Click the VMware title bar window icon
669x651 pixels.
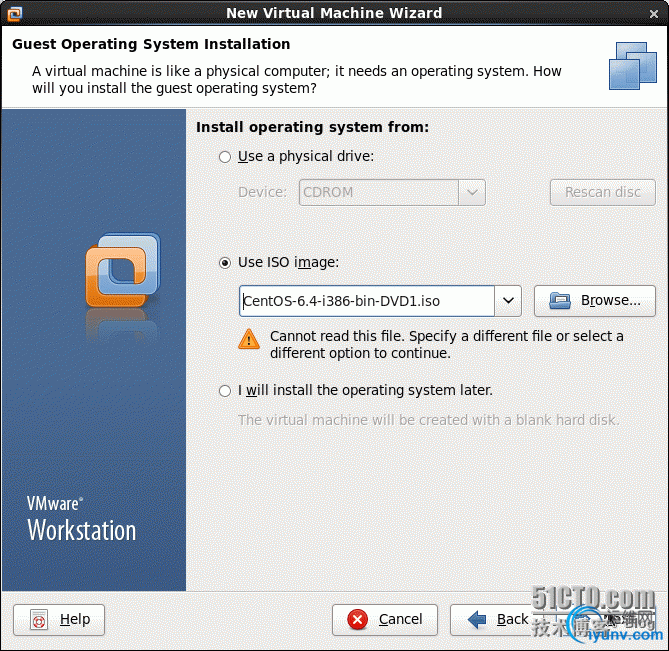(15, 14)
